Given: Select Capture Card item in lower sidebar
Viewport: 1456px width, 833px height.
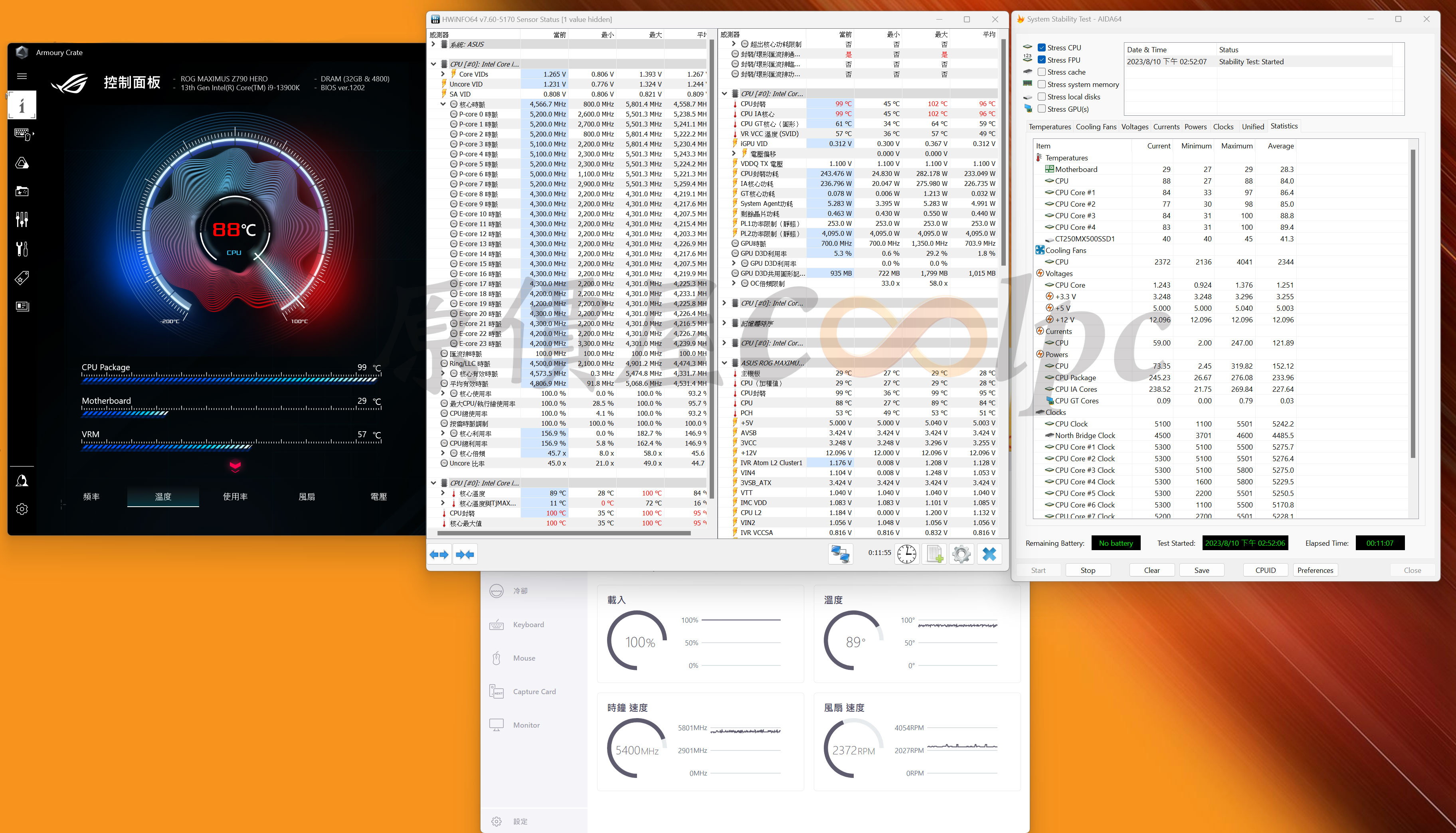Looking at the screenshot, I should pos(522,692).
